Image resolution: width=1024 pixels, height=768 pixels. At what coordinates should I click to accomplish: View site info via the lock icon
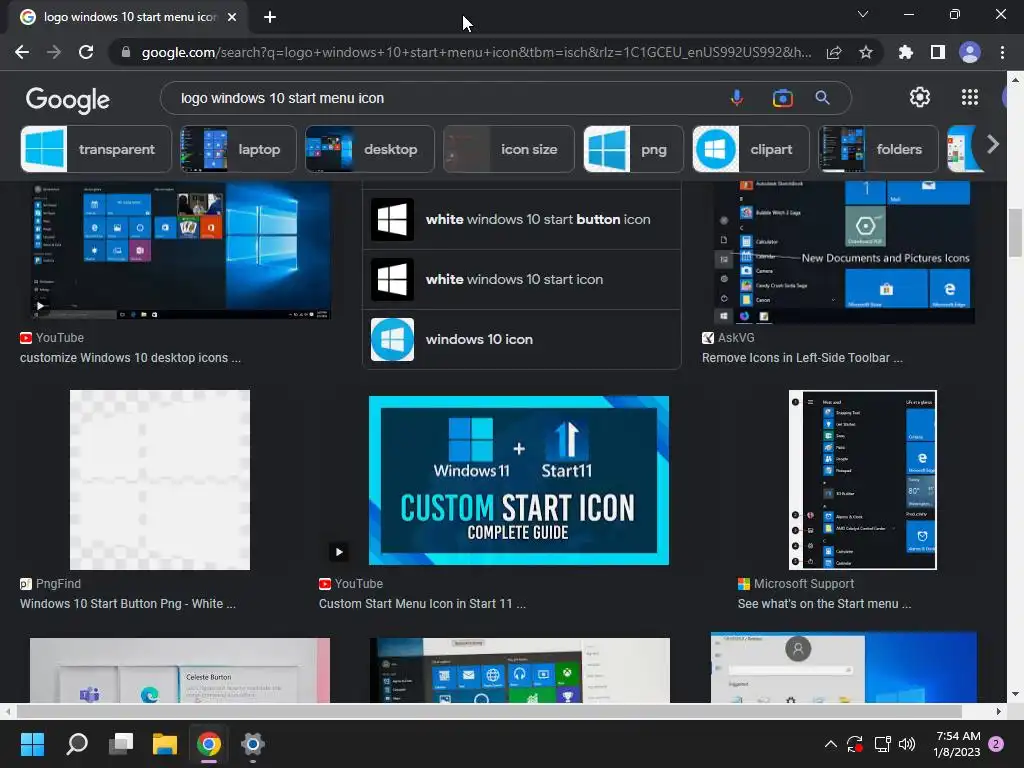[x=126, y=52]
